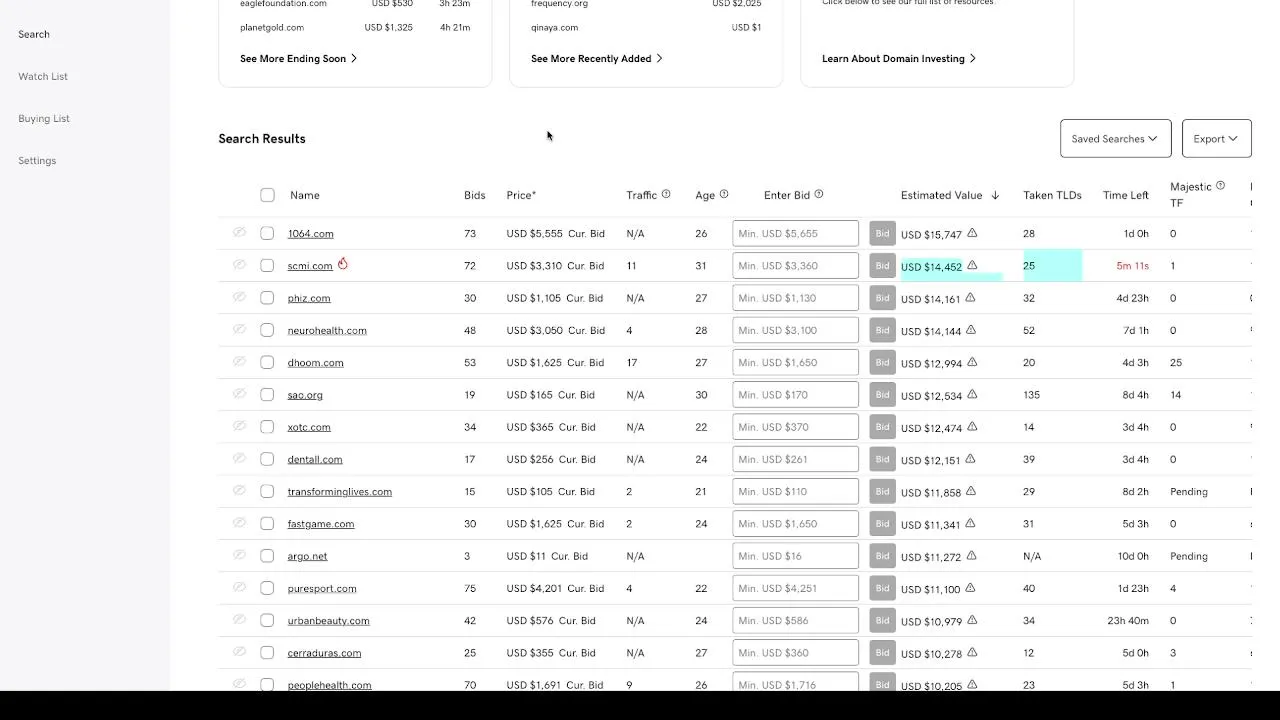1280x720 pixels.
Task: Hide the 1064.com row with eye icon
Action: coord(240,233)
